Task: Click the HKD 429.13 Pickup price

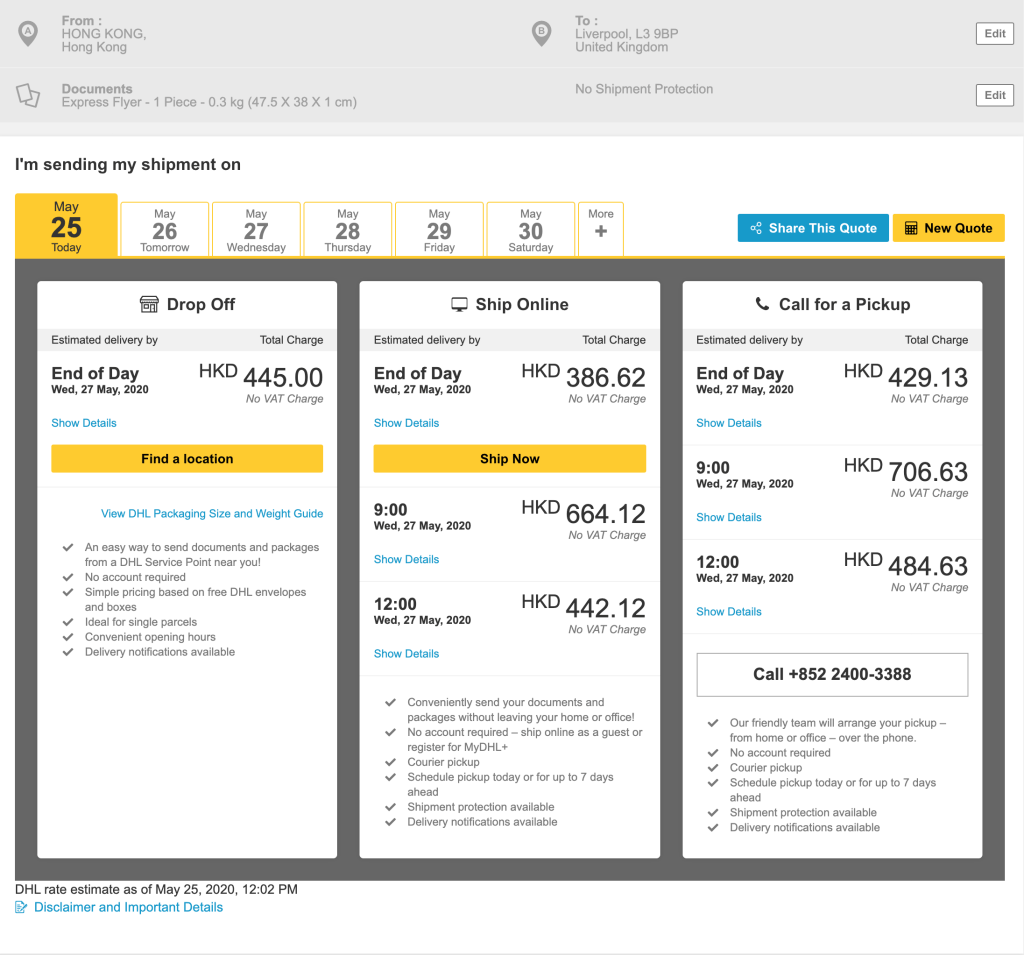Action: coord(906,377)
